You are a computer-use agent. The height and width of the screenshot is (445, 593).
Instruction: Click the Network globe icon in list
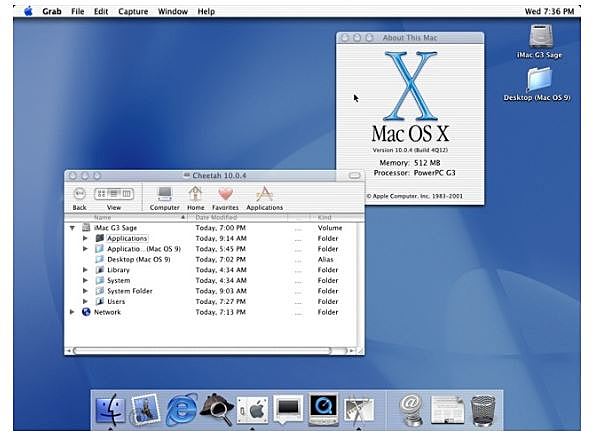pos(86,312)
